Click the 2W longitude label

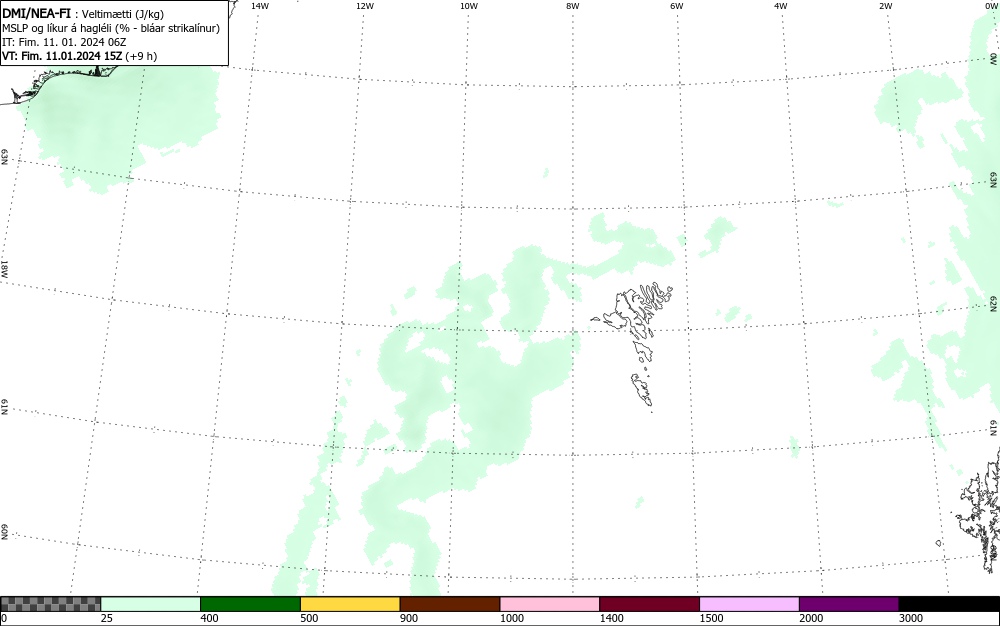click(885, 6)
